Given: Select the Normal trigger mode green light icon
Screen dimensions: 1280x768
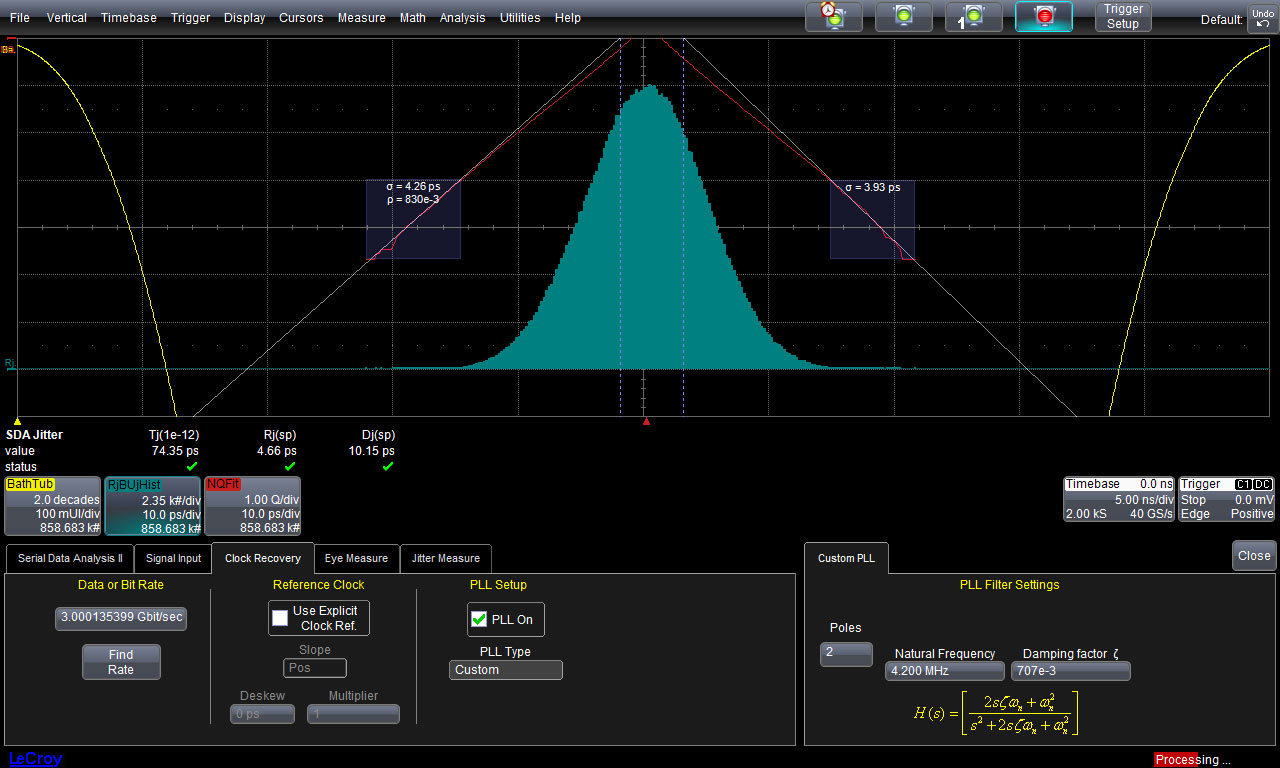Looking at the screenshot, I should [x=903, y=16].
